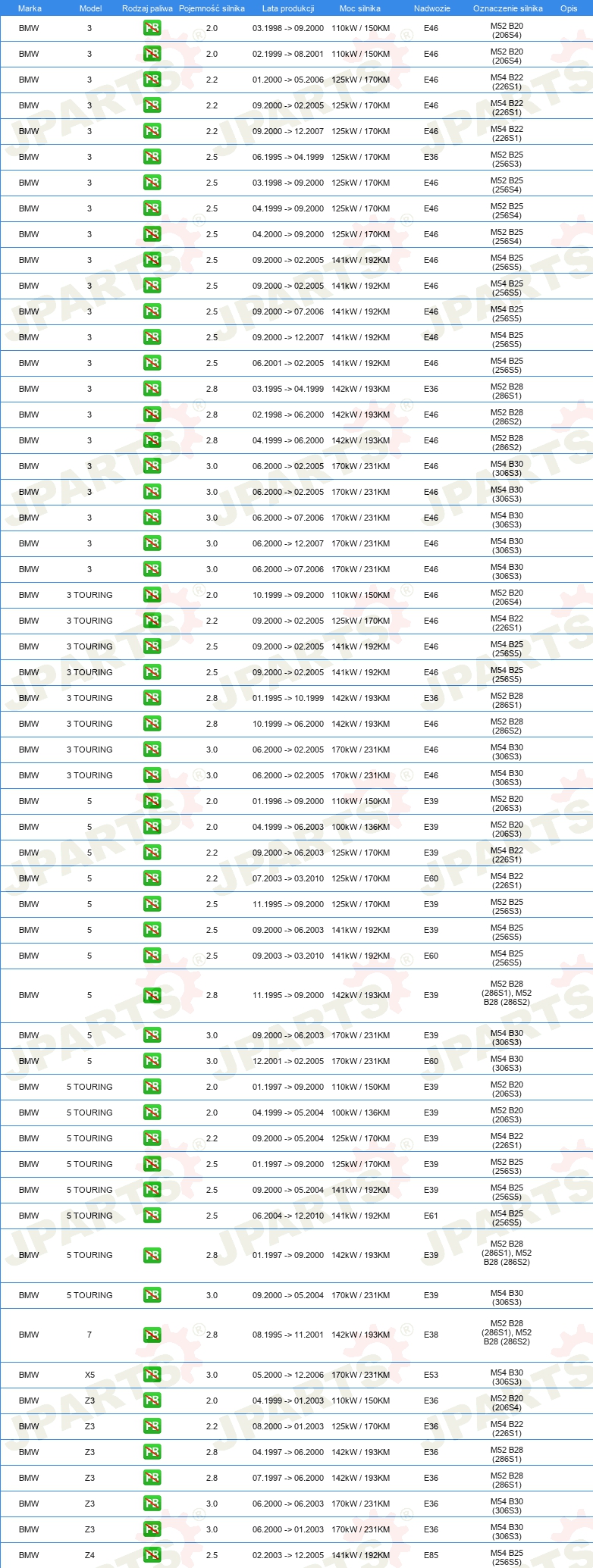This screenshot has width=593, height=1568.
Task: Click the M54 B30 engine code in the X5 row
Action: coord(507,1377)
